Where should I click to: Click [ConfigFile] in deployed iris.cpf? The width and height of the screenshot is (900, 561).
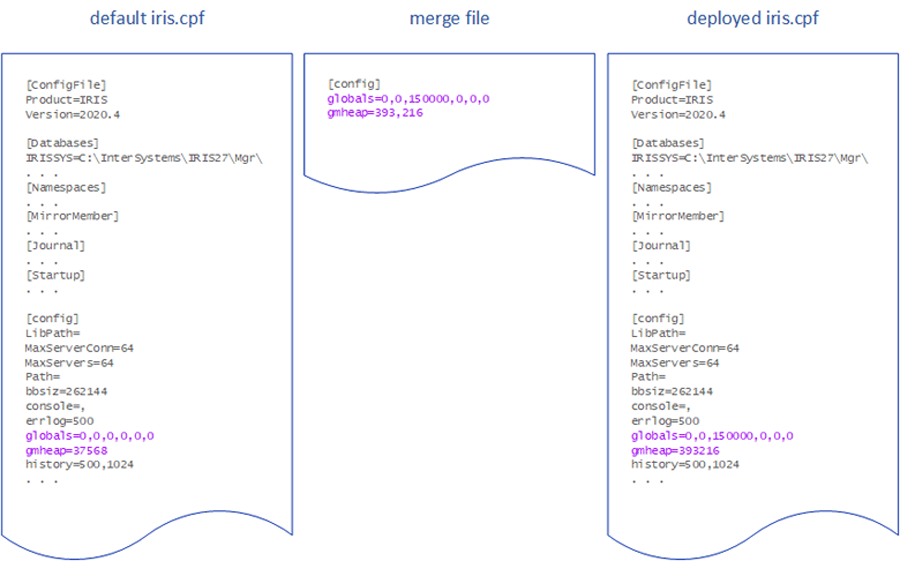point(672,85)
